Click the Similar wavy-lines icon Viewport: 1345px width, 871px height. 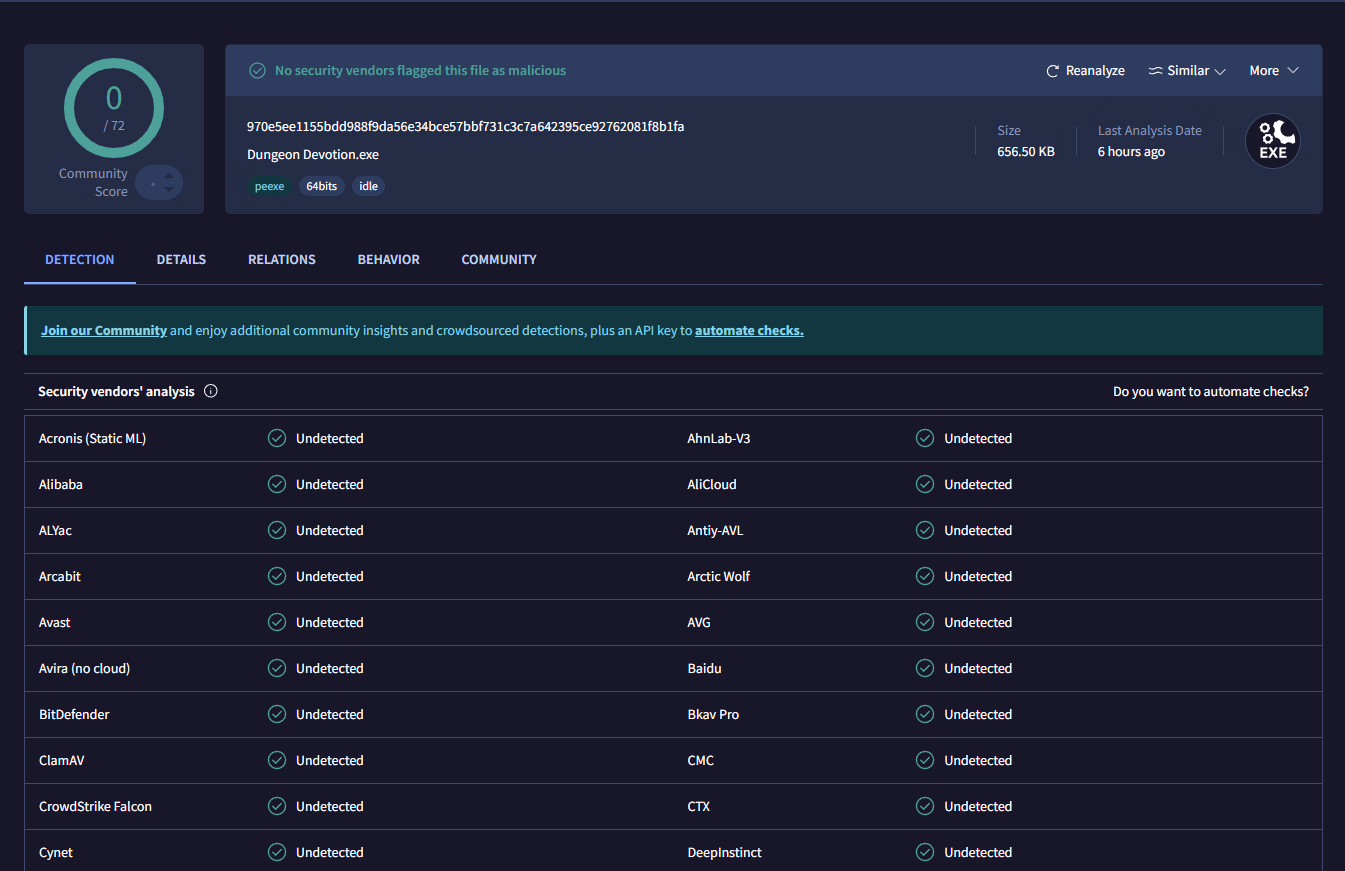1155,71
